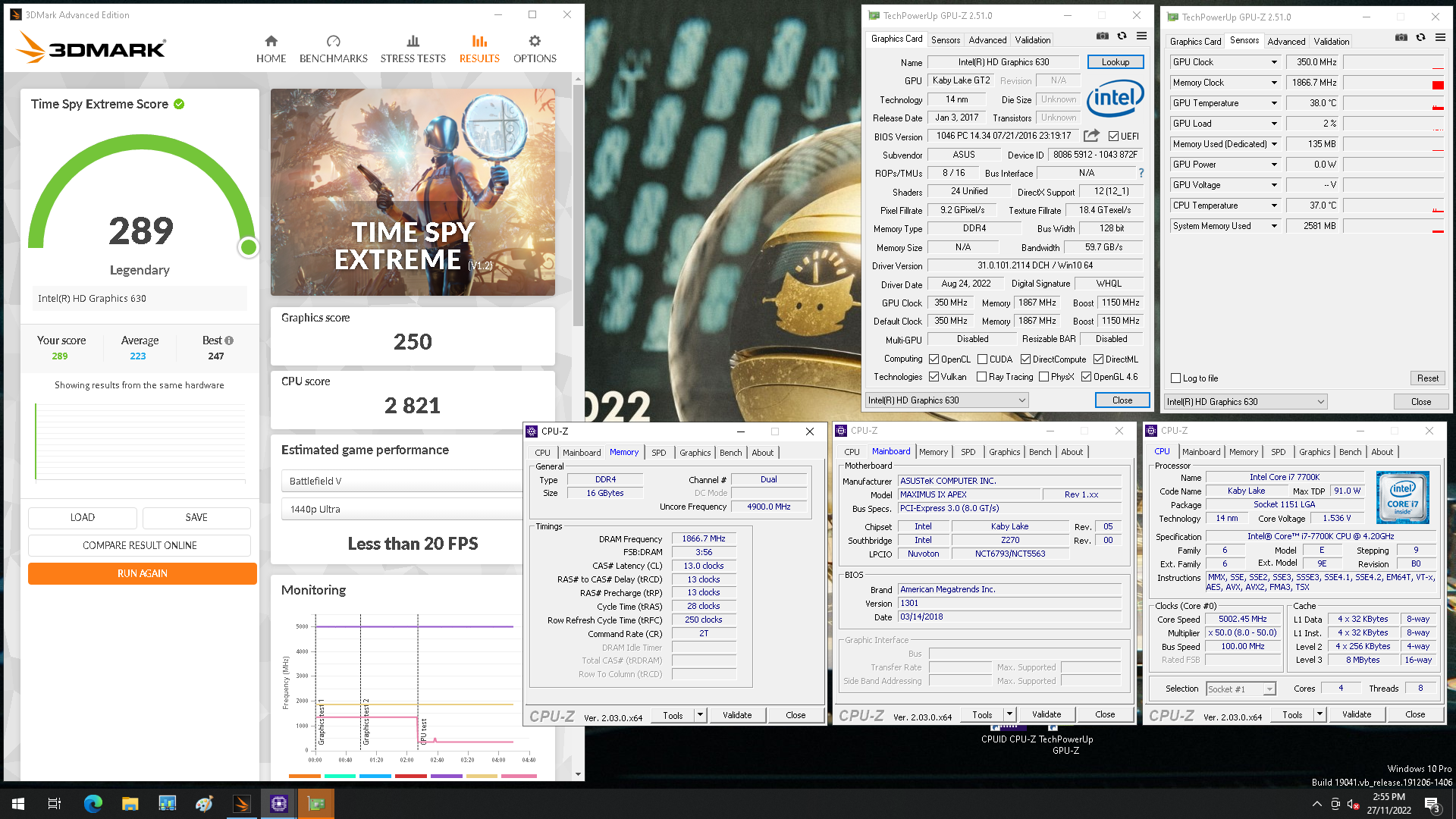Open File Explorer from the taskbar
Viewport: 1456px width, 819px height.
130,804
